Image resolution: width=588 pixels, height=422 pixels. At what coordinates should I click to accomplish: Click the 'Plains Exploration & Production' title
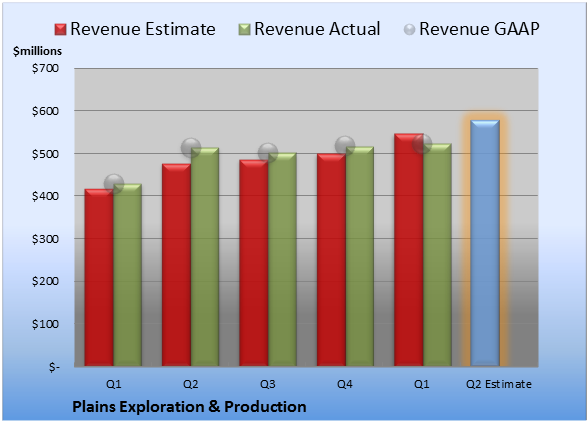pyautogui.click(x=189, y=407)
